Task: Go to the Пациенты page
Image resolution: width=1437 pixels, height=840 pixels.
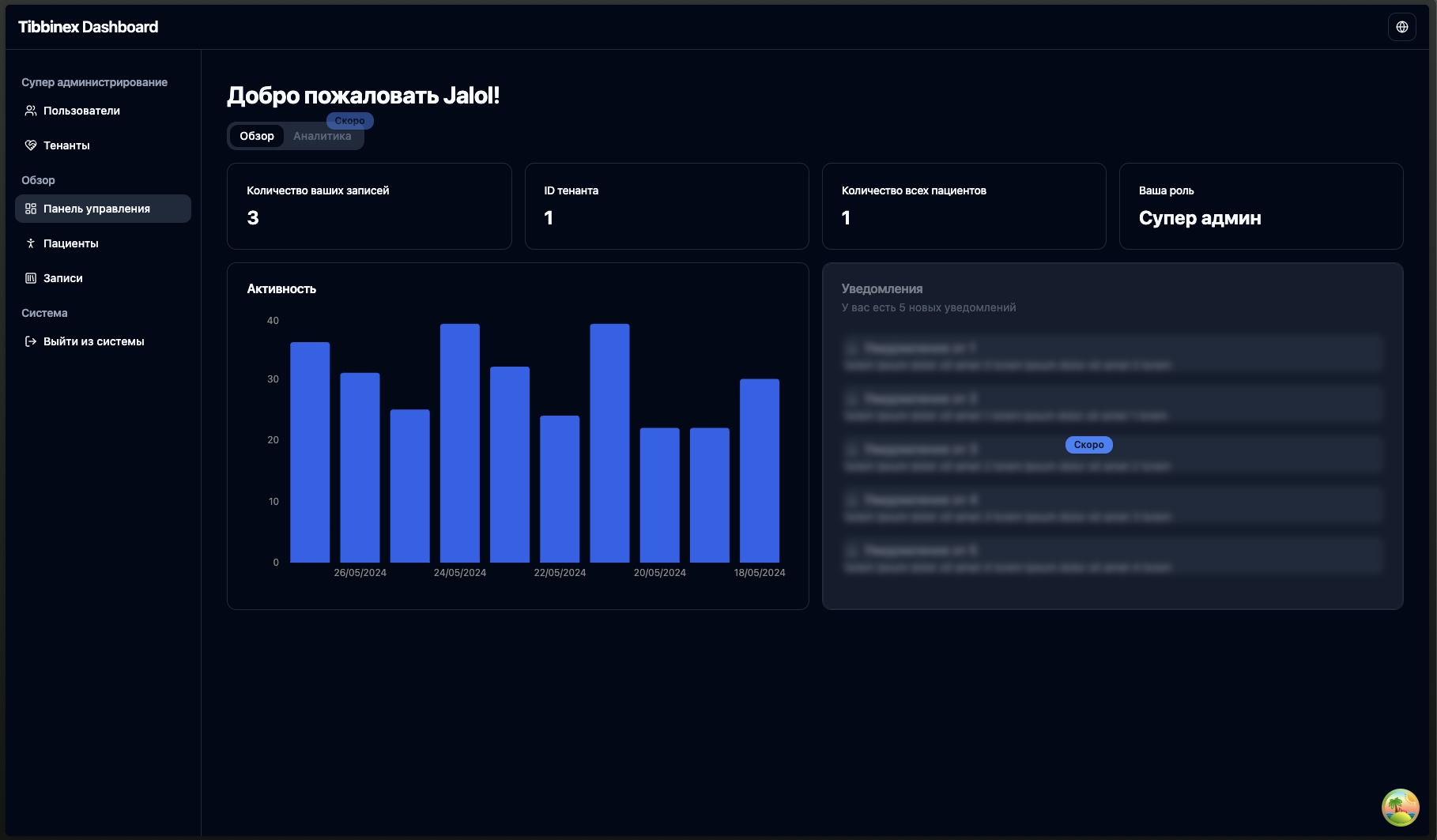Action: pos(103,243)
